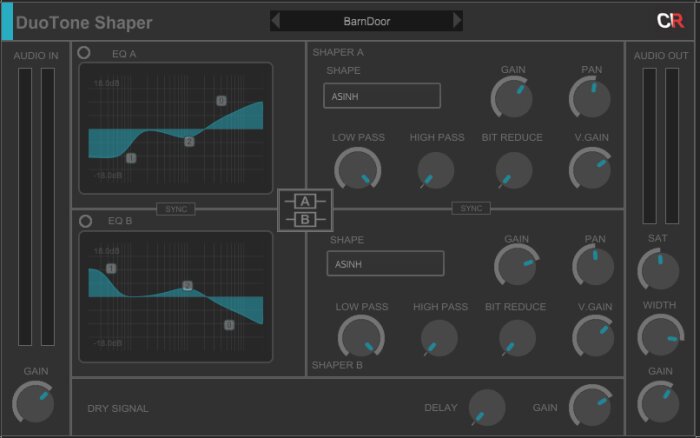This screenshot has height=438, width=700.
Task: Click the A/B routing switch icon
Action: click(x=305, y=210)
